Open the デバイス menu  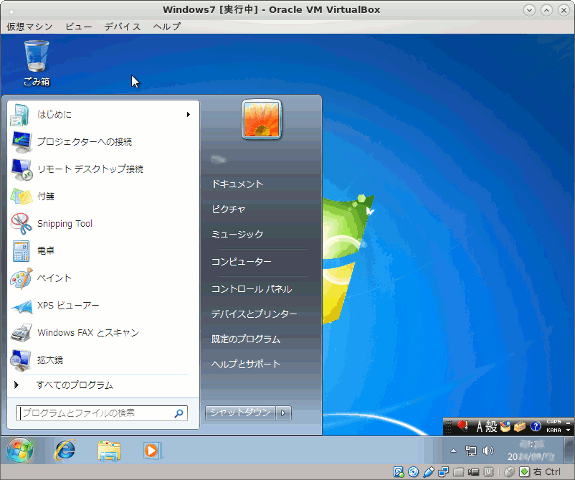(122, 27)
